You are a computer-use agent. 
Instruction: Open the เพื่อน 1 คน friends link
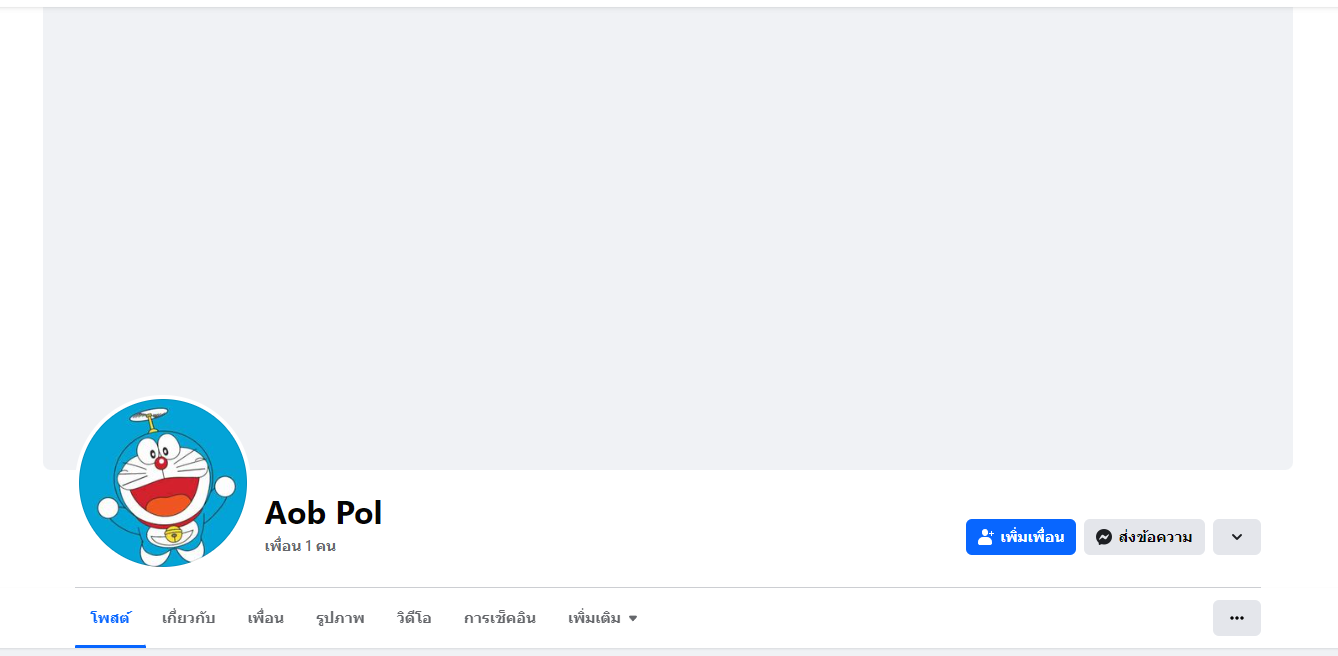pyautogui.click(x=300, y=546)
